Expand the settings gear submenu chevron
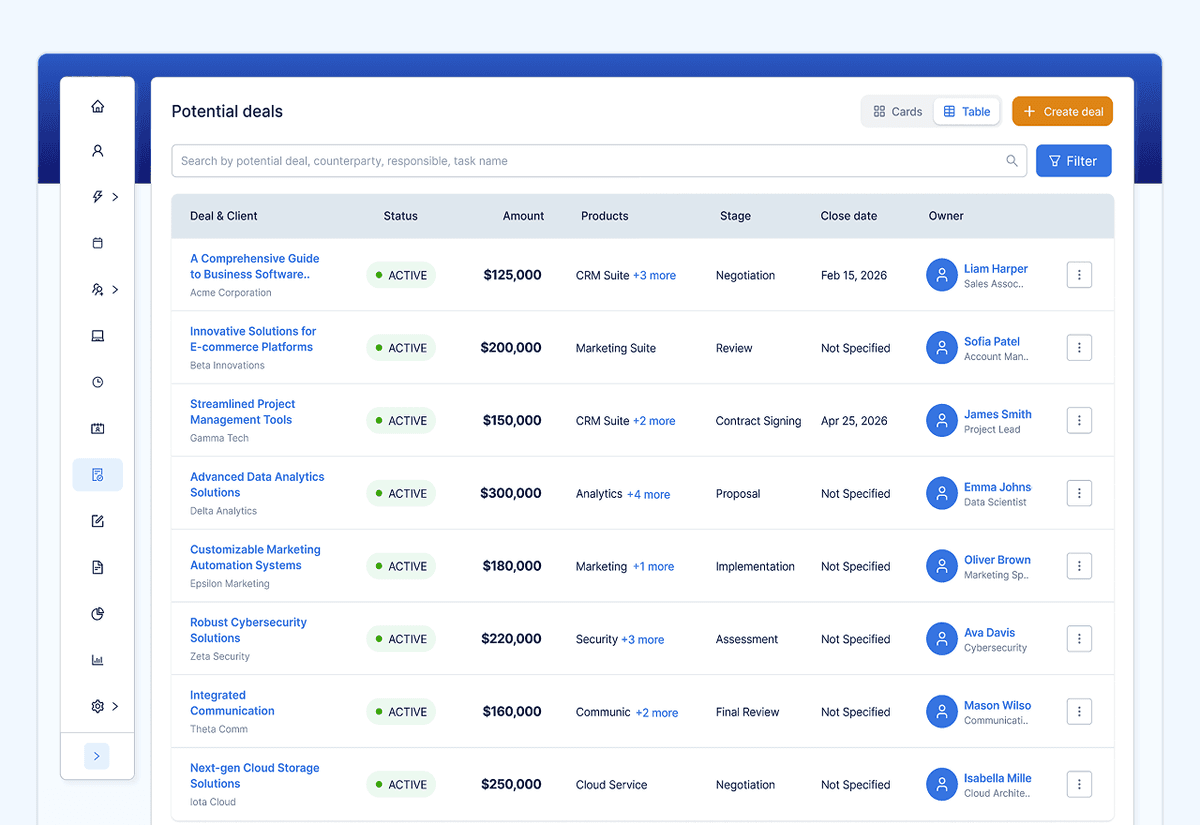Screen dimensions: 1200x825 [x=116, y=706]
